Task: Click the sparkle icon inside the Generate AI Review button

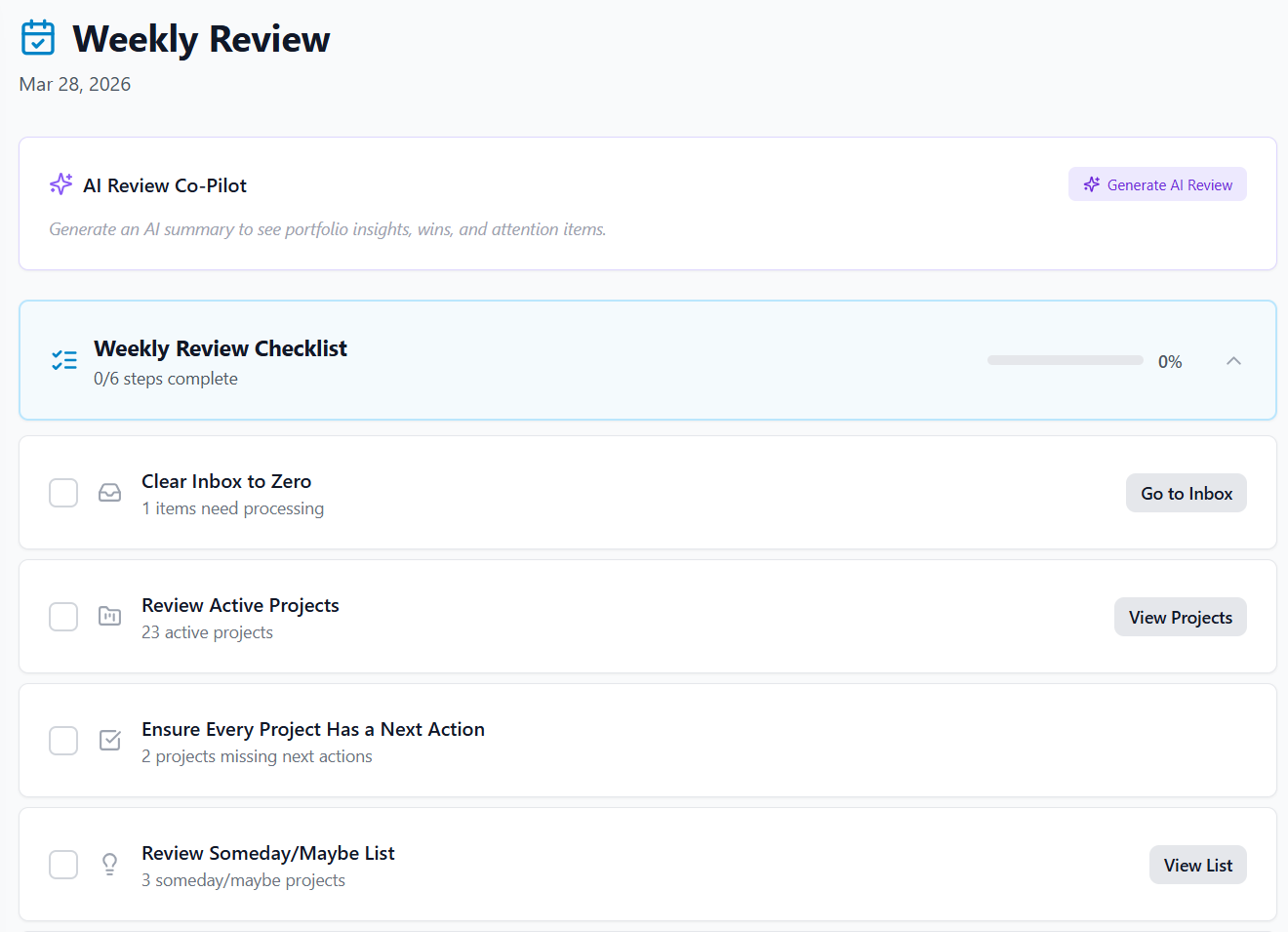Action: (x=1091, y=183)
